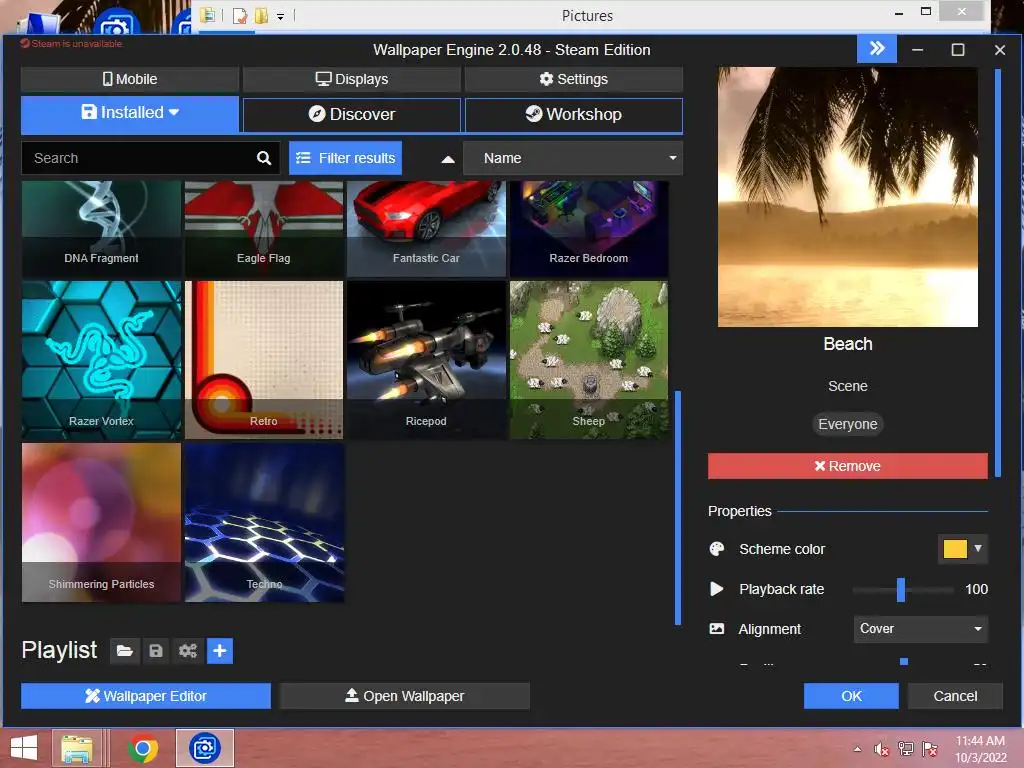Launch Chrome from the taskbar

coord(142,748)
